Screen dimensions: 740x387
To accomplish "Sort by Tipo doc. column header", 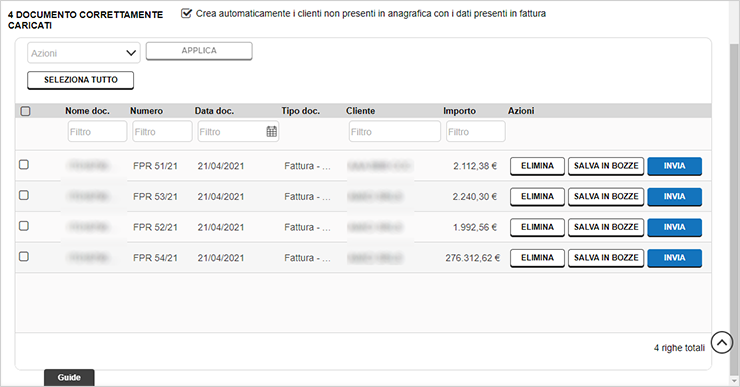I will point(301,111).
